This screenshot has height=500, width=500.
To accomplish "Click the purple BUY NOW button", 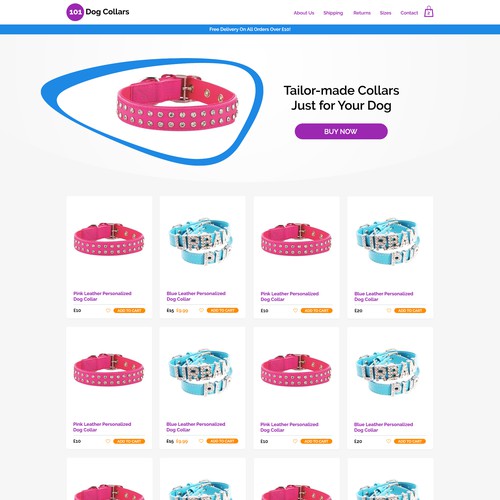I will point(341,131).
